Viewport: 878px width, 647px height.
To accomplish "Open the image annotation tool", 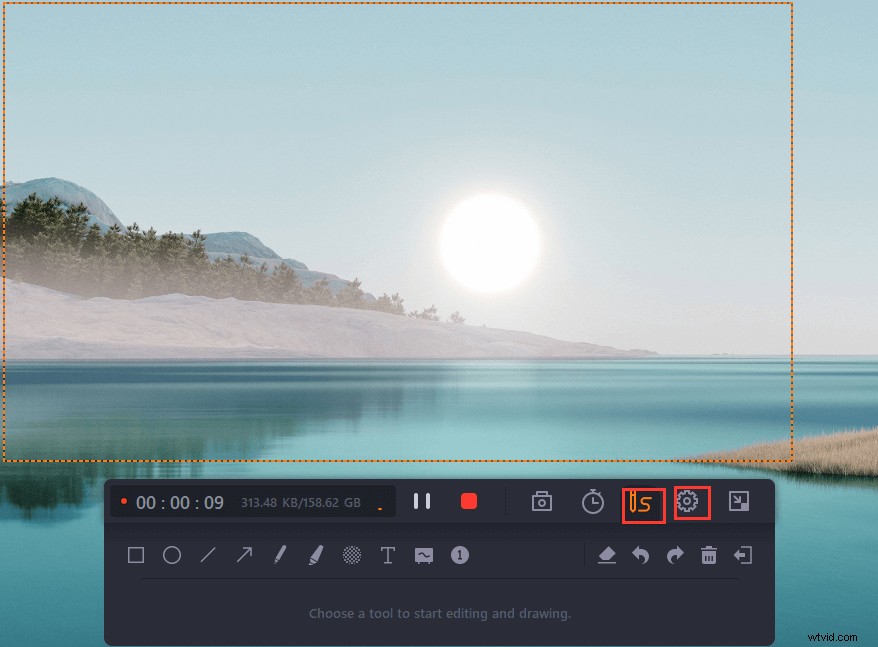I will coord(423,556).
